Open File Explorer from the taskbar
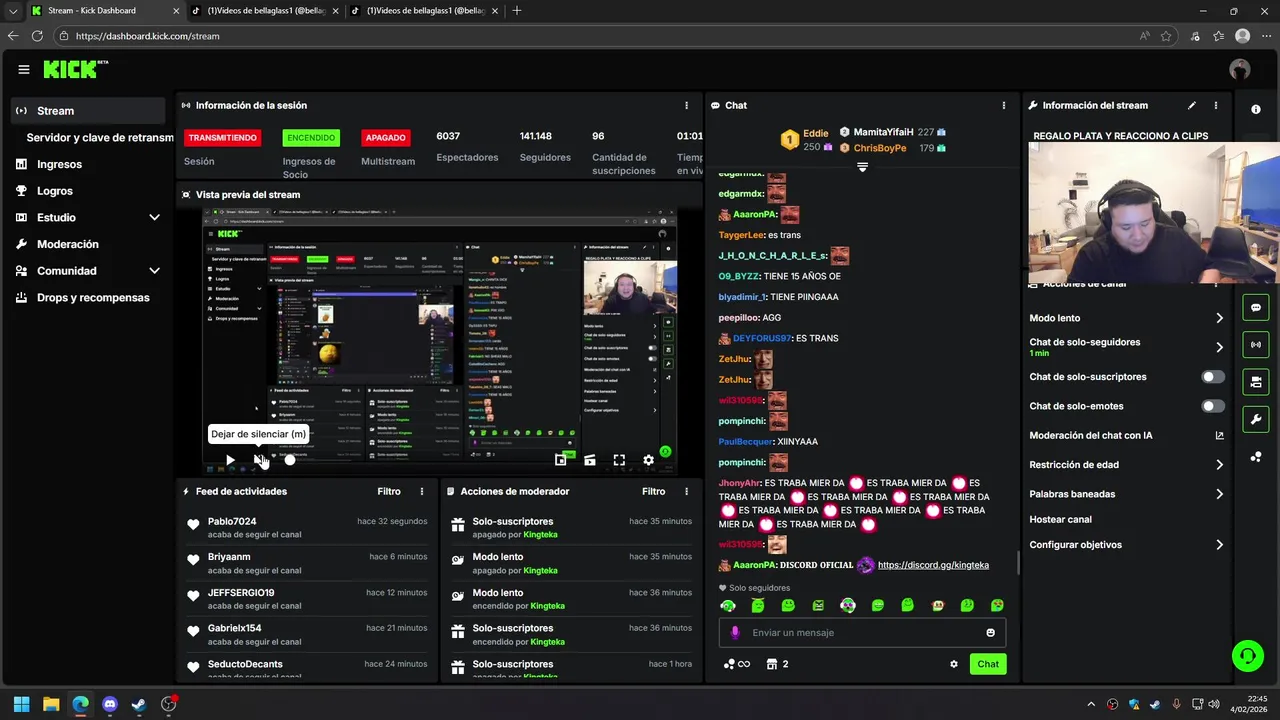Screen dimensions: 1280x720 point(51,704)
